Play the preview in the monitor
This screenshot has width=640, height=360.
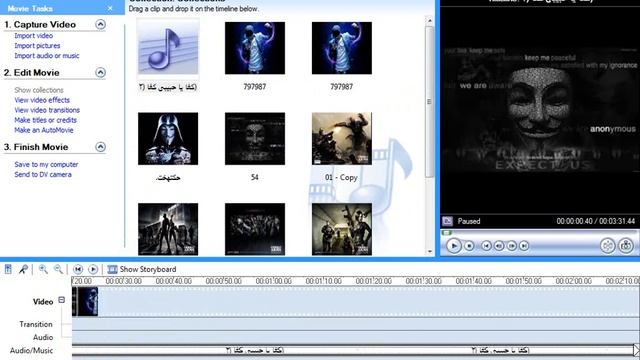[453, 246]
